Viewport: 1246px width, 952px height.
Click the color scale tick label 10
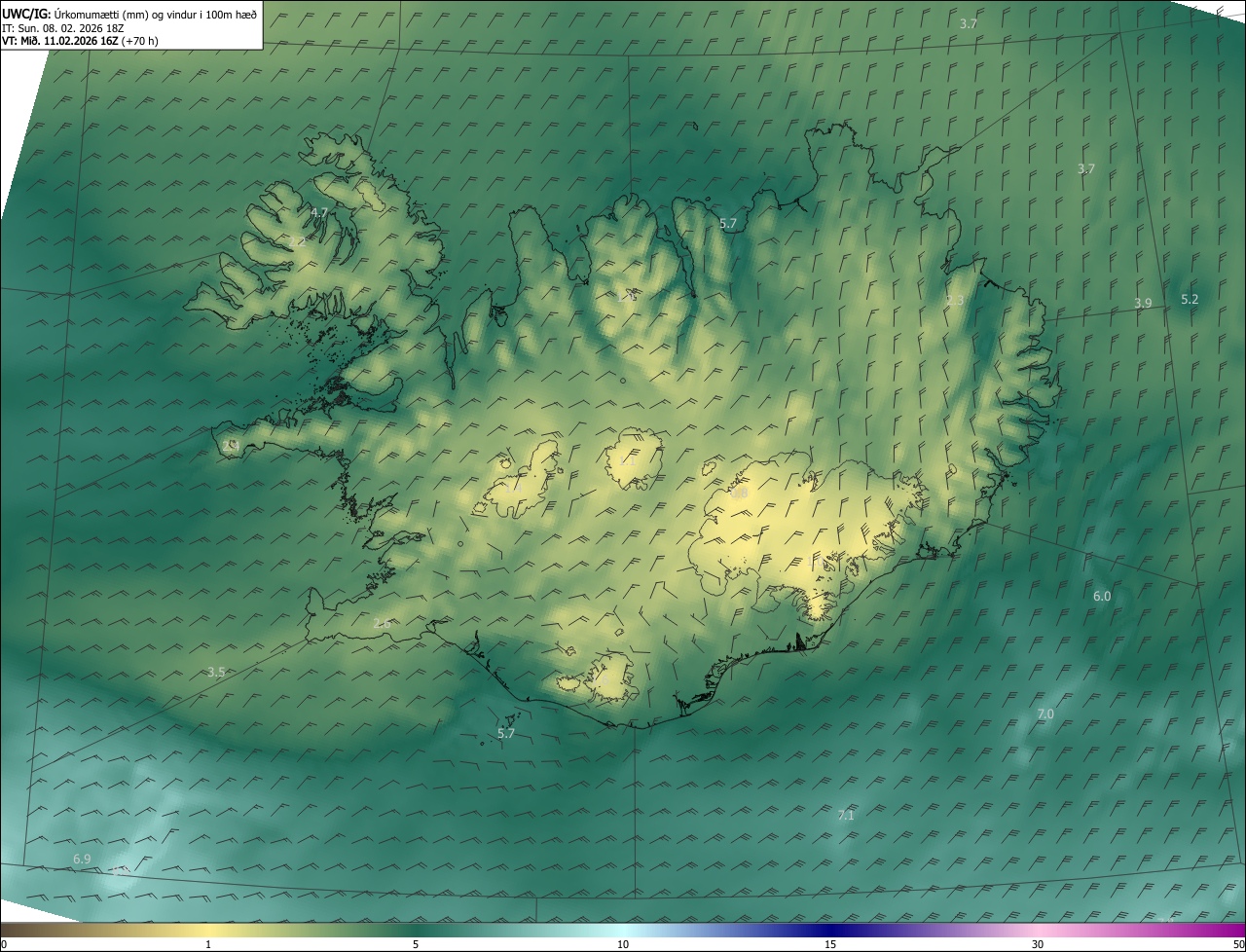coord(623,944)
